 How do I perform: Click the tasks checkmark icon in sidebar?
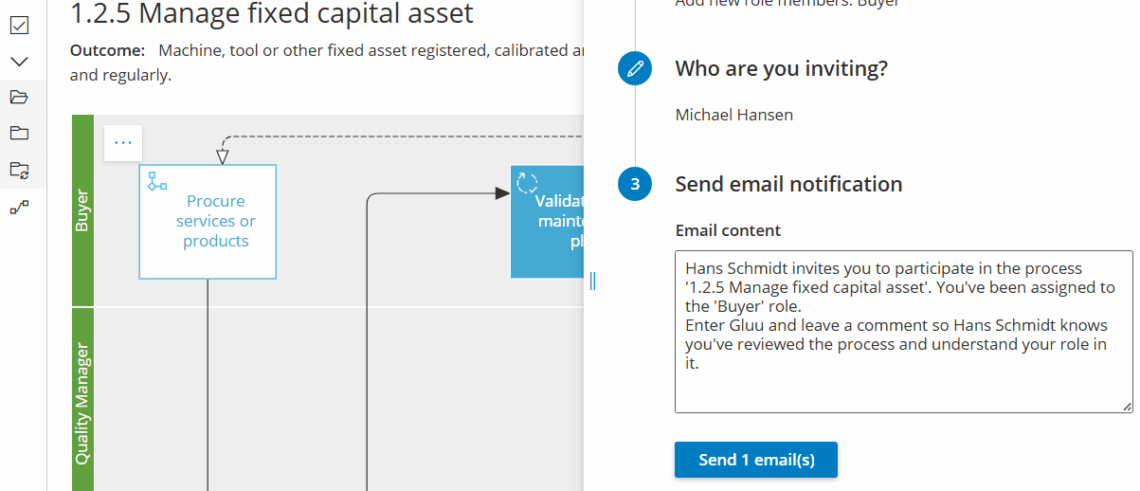(19, 25)
